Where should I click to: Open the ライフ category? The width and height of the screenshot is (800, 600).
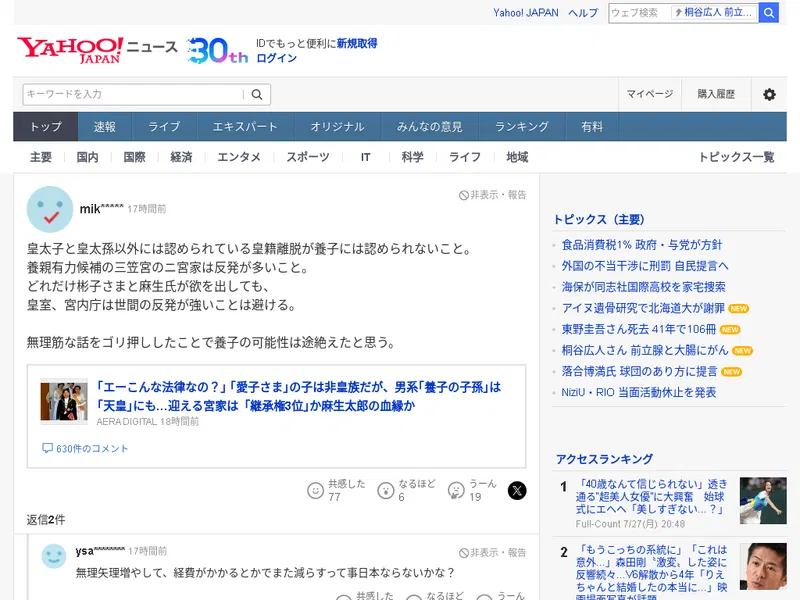(x=465, y=157)
